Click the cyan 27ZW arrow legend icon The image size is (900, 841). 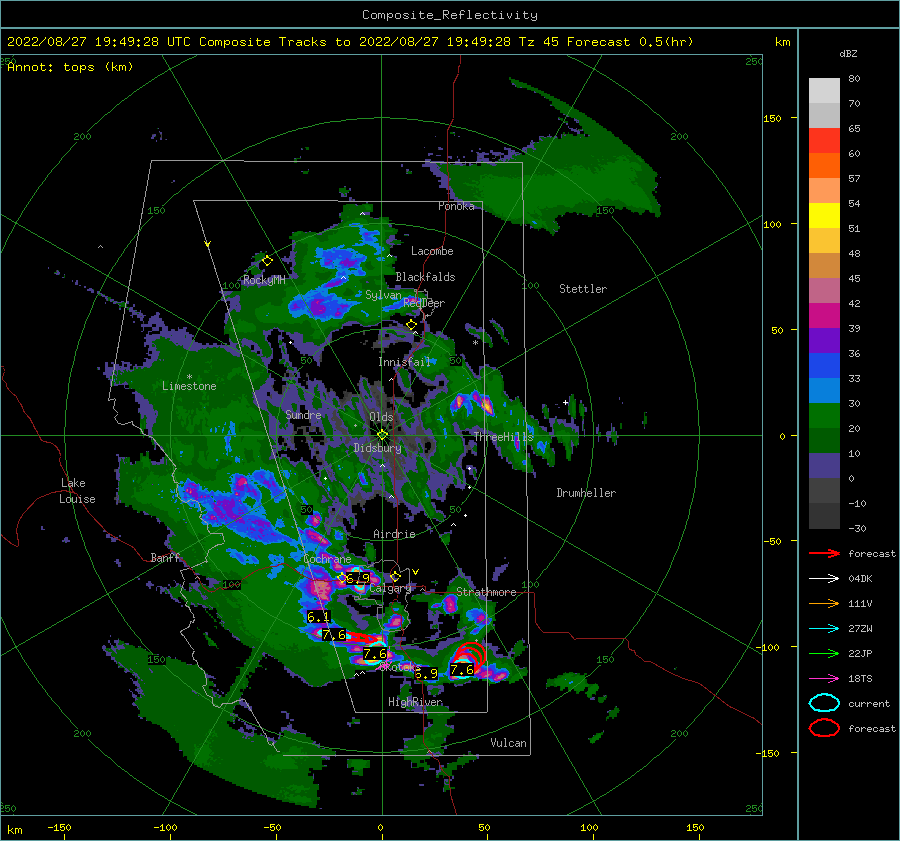coord(824,629)
